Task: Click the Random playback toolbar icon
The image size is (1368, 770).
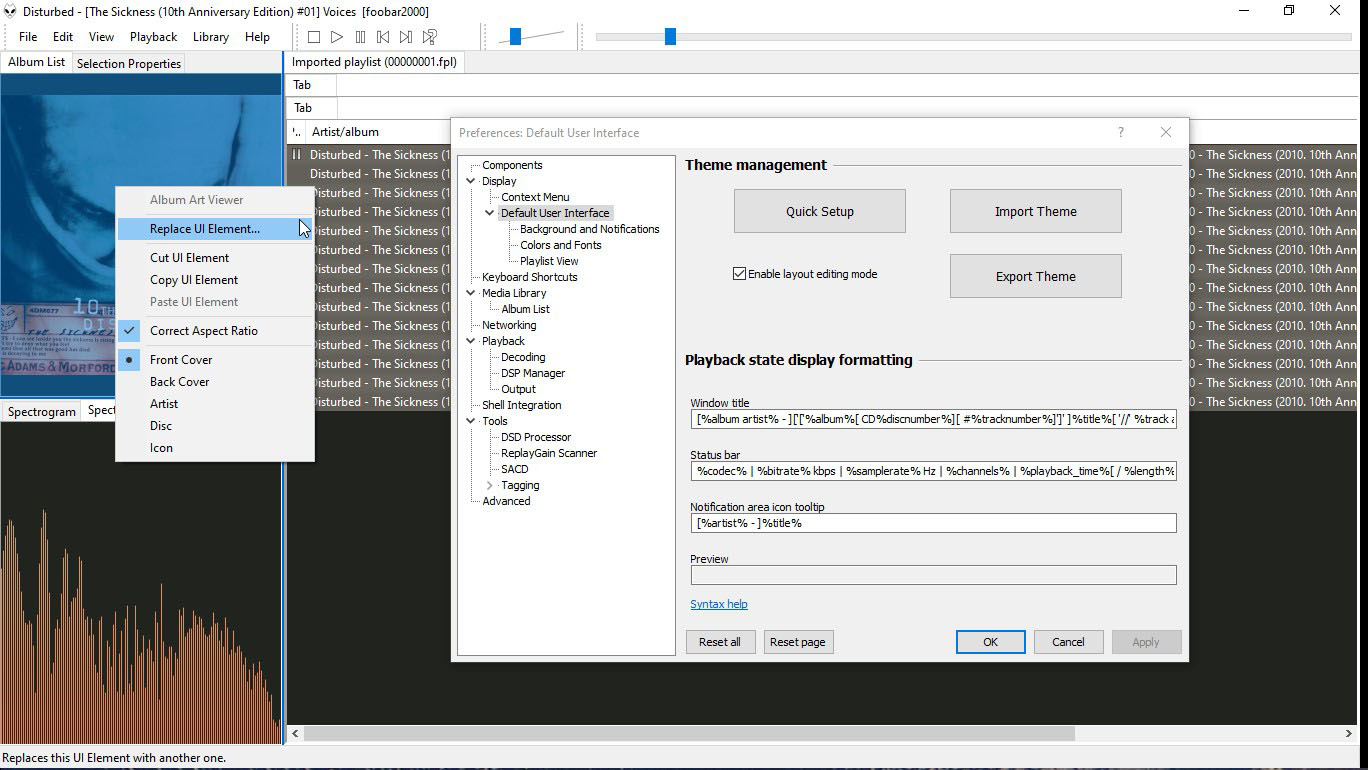Action: pyautogui.click(x=429, y=37)
